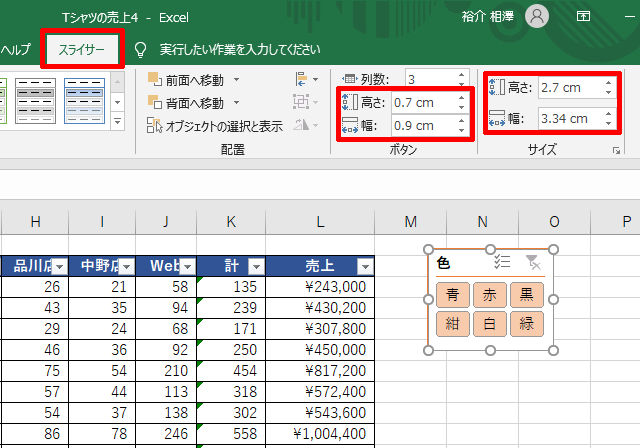Click the size 幅 field showing 3.34 cm
This screenshot has height=448, width=640.
point(571,118)
